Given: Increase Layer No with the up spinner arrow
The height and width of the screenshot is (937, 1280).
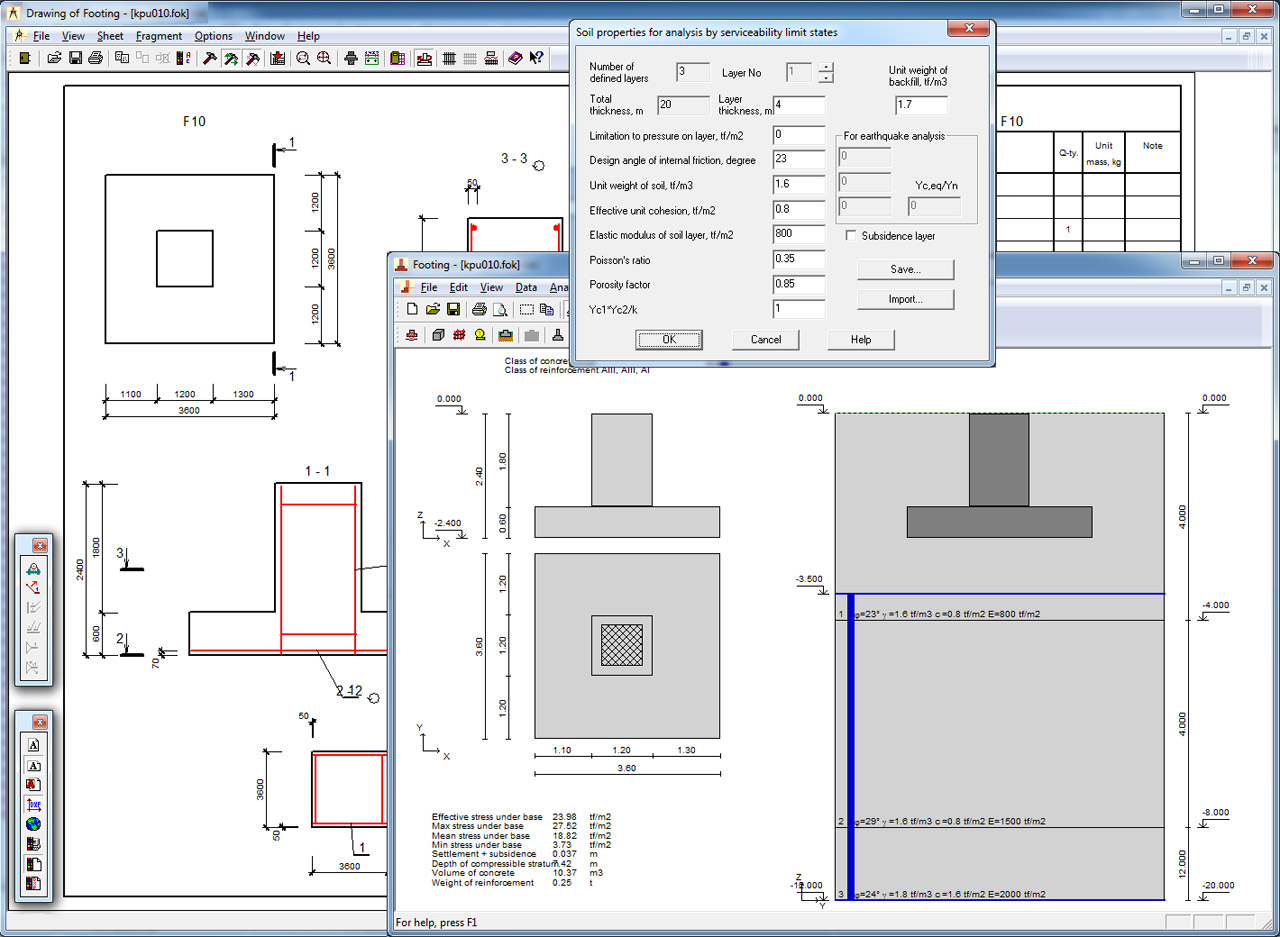Looking at the screenshot, I should (x=825, y=67).
